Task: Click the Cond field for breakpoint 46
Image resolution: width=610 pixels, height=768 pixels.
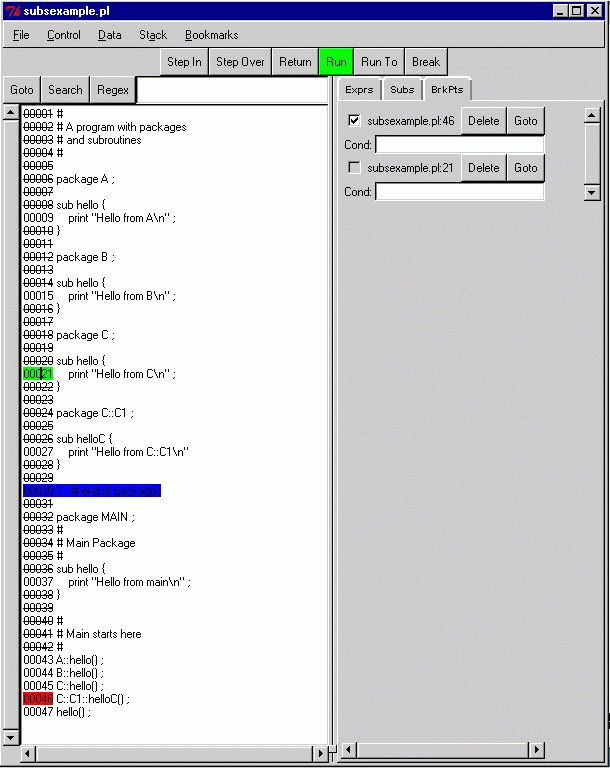Action: click(x=459, y=145)
